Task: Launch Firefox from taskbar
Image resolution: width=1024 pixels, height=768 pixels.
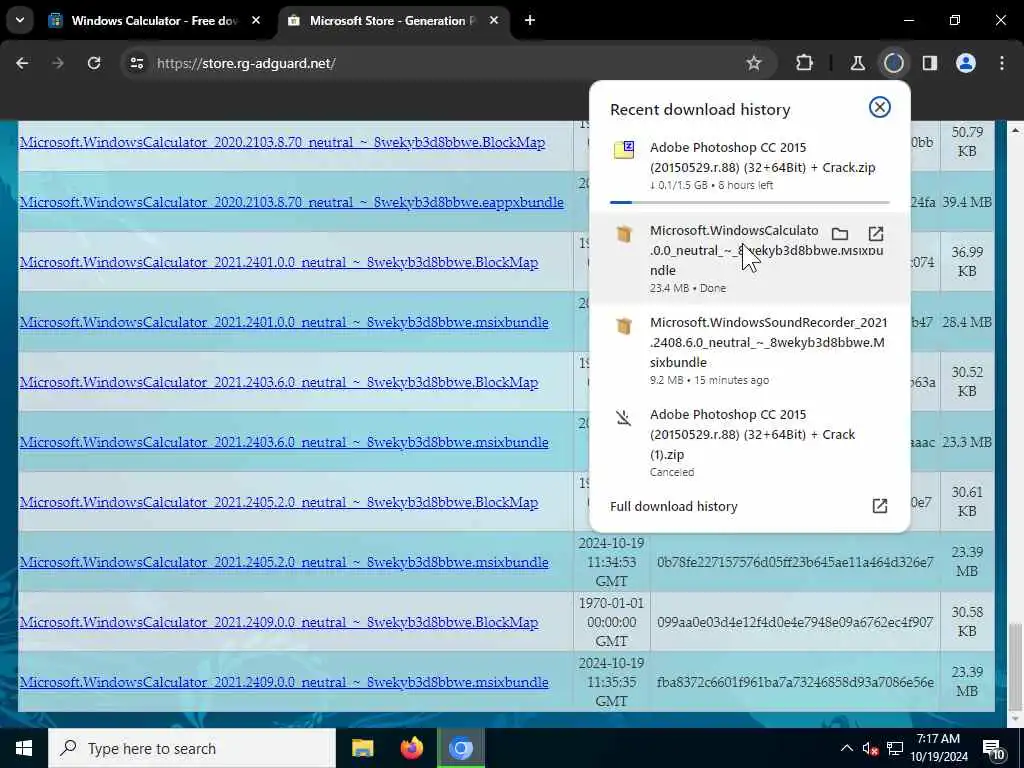Action: click(x=411, y=748)
